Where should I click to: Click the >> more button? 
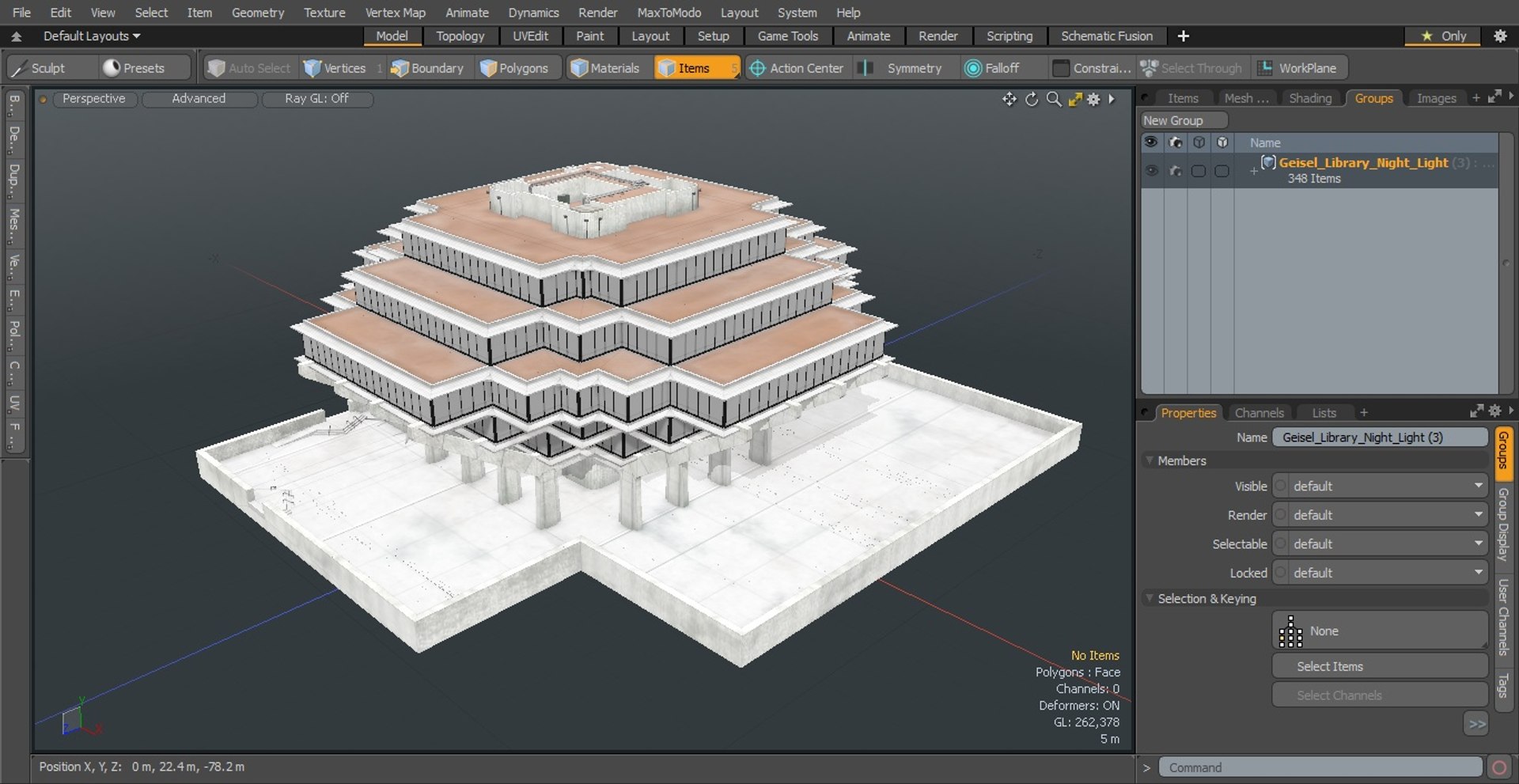pos(1476,724)
